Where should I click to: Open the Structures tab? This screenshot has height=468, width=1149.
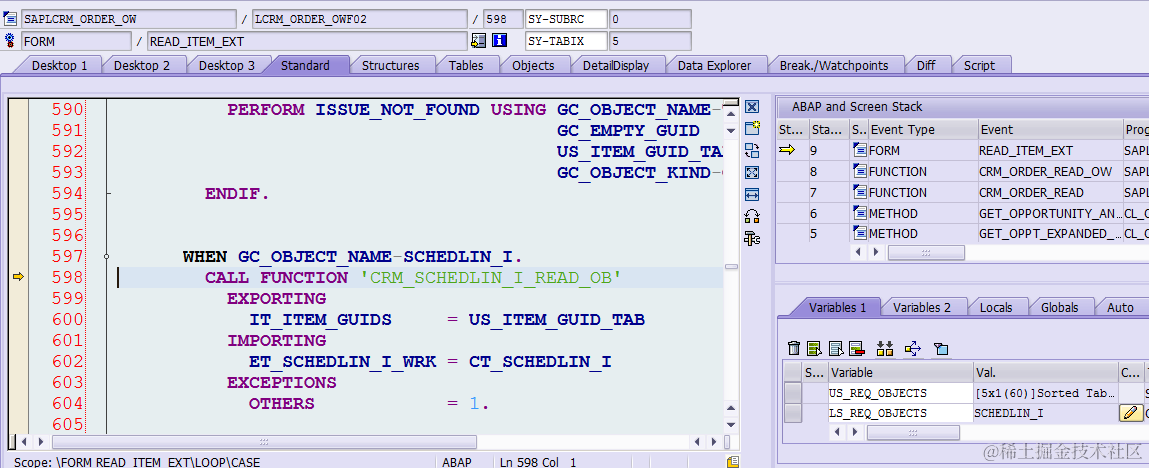point(391,65)
